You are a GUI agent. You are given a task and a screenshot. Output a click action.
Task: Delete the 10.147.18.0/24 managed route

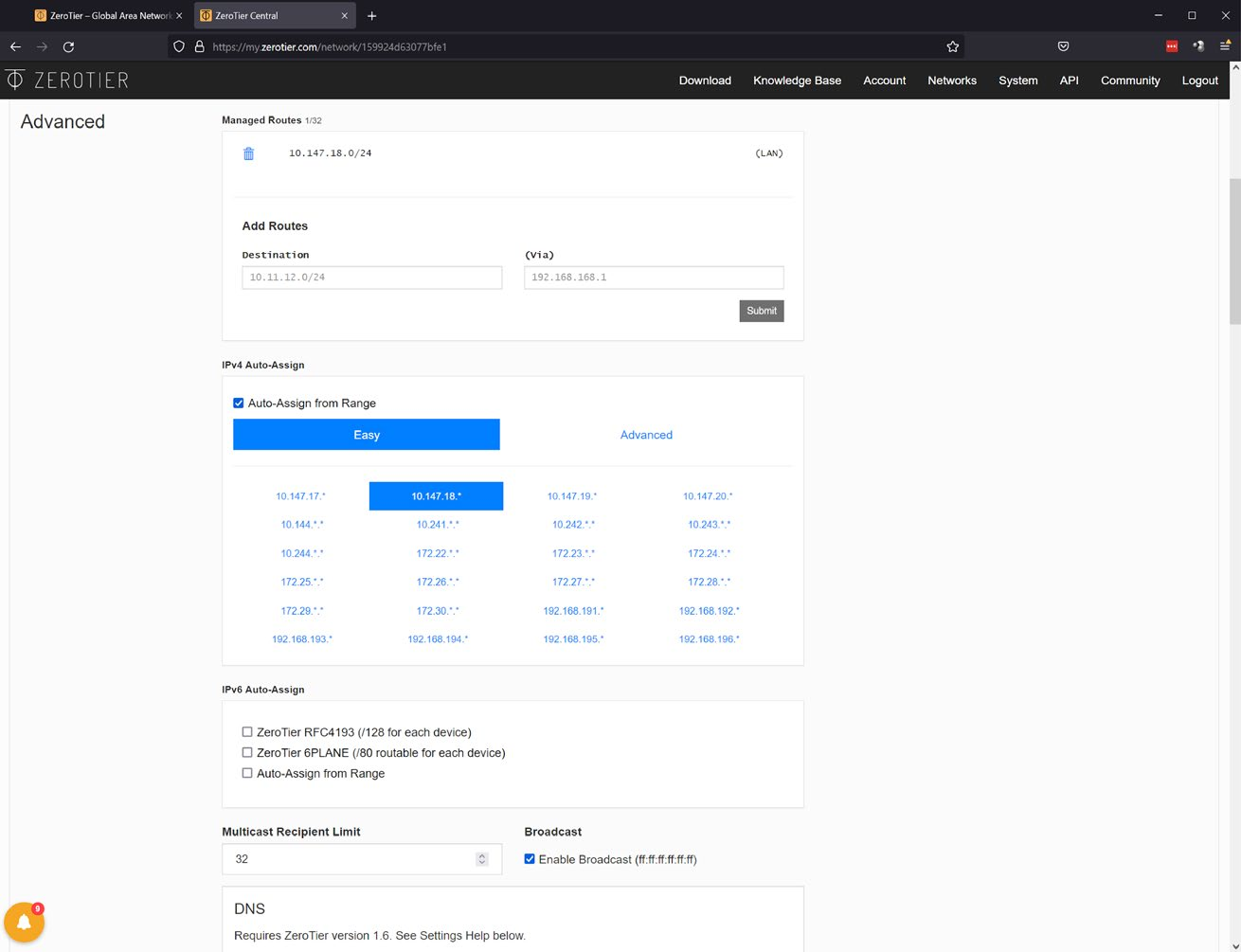[x=248, y=153]
